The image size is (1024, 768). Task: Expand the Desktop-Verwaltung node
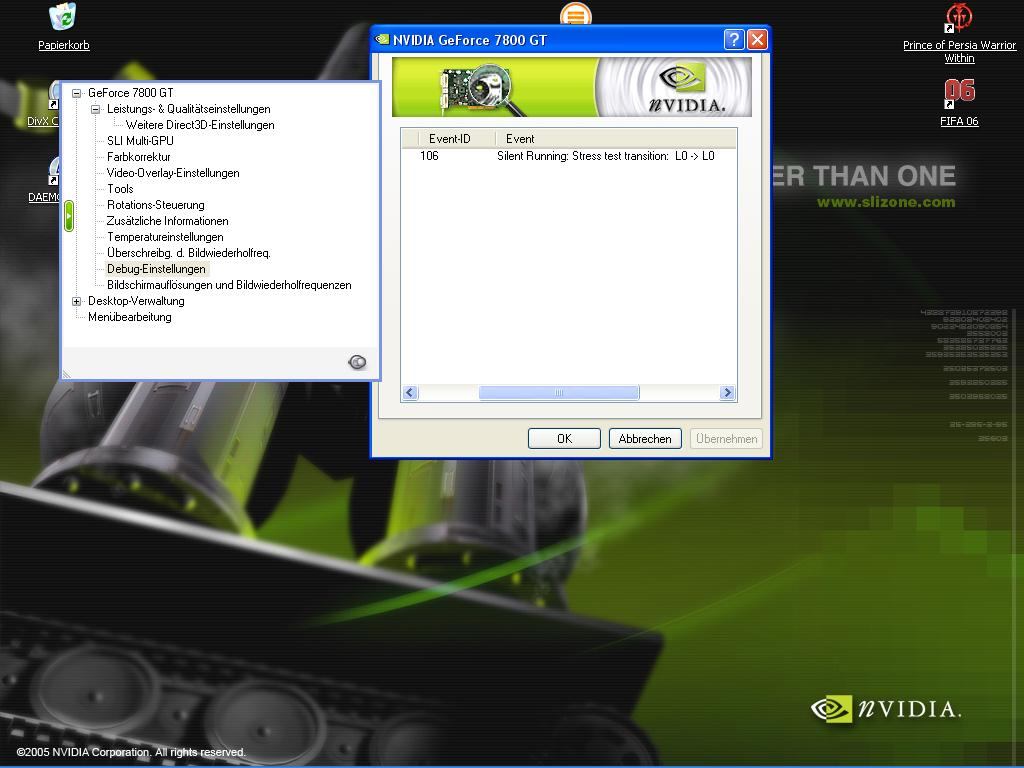(76, 301)
